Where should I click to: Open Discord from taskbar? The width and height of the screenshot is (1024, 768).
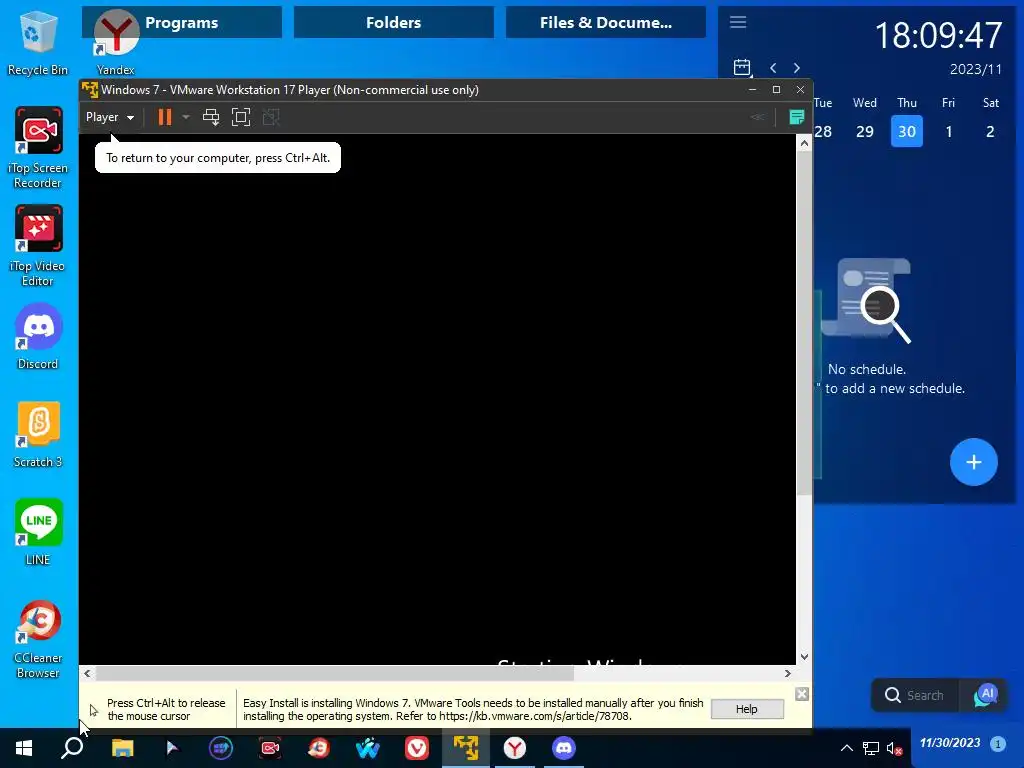564,748
